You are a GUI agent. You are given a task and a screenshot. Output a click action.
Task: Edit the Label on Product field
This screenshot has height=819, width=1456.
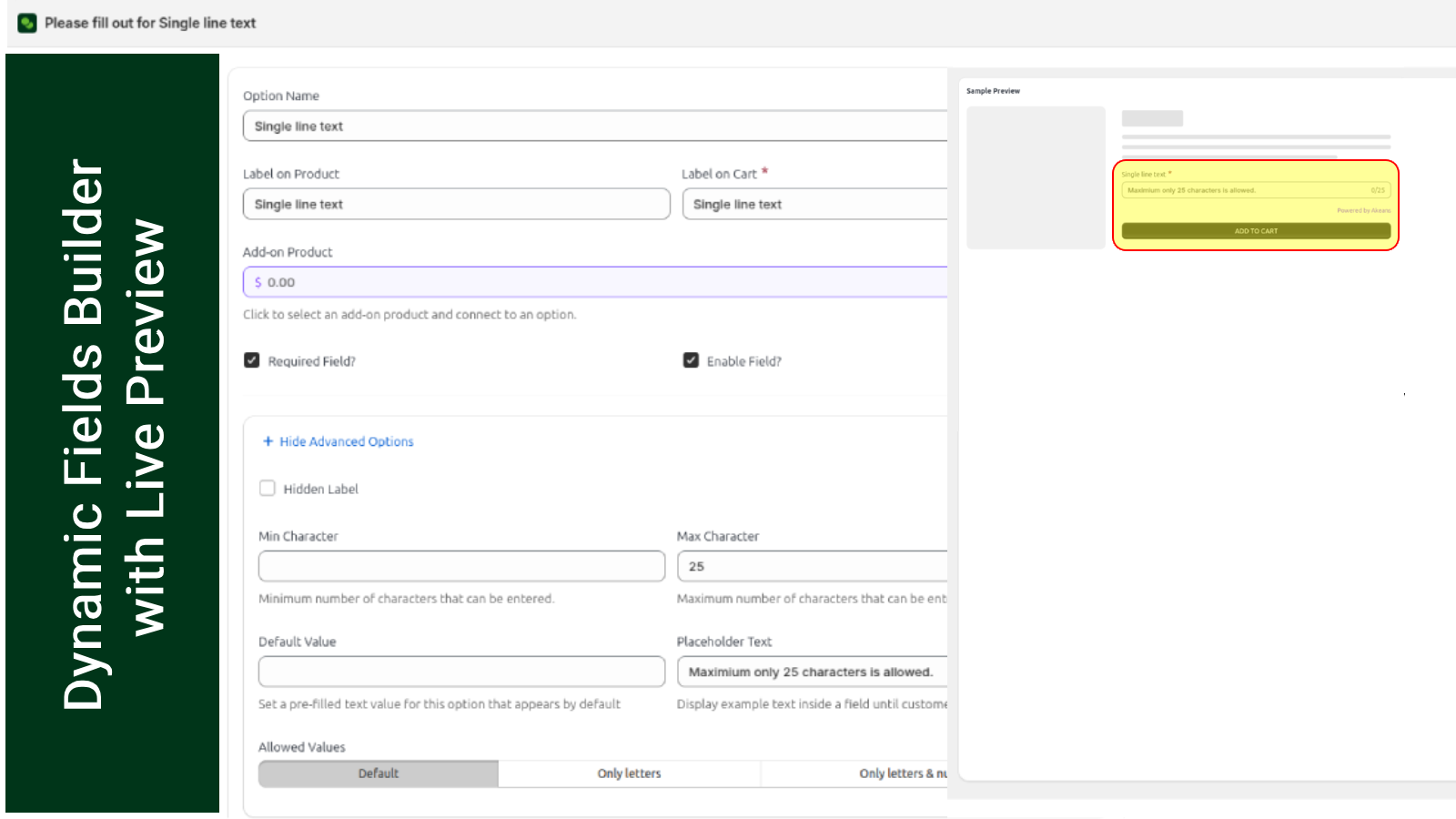(x=455, y=204)
